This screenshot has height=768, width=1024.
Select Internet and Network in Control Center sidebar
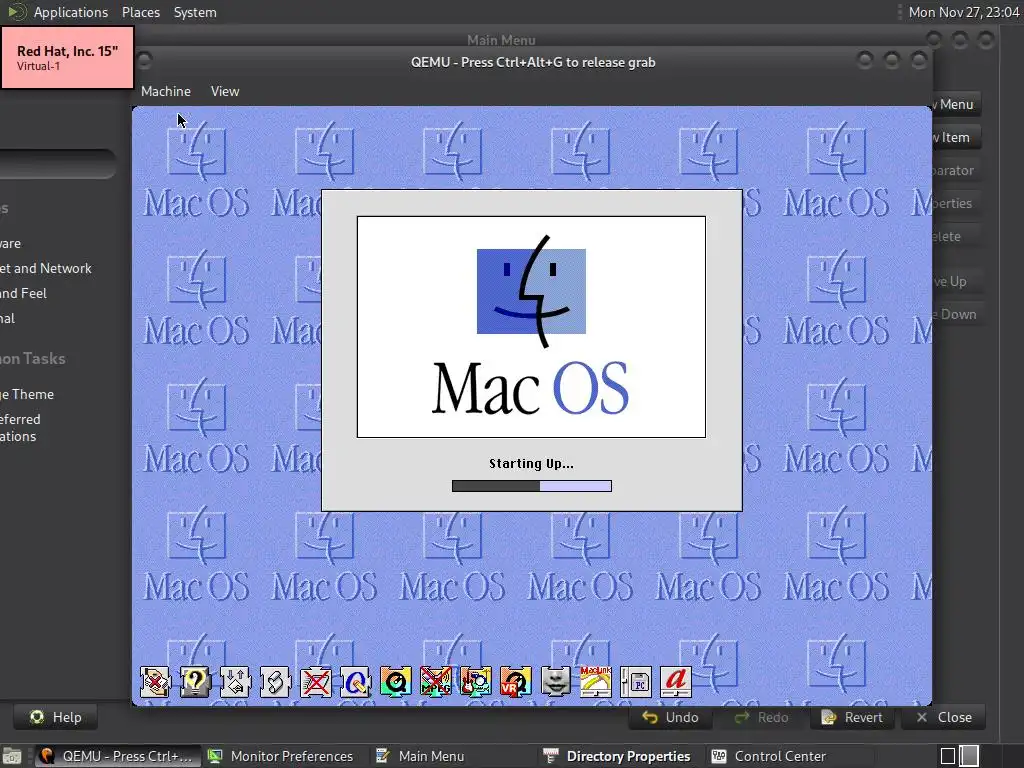point(46,268)
